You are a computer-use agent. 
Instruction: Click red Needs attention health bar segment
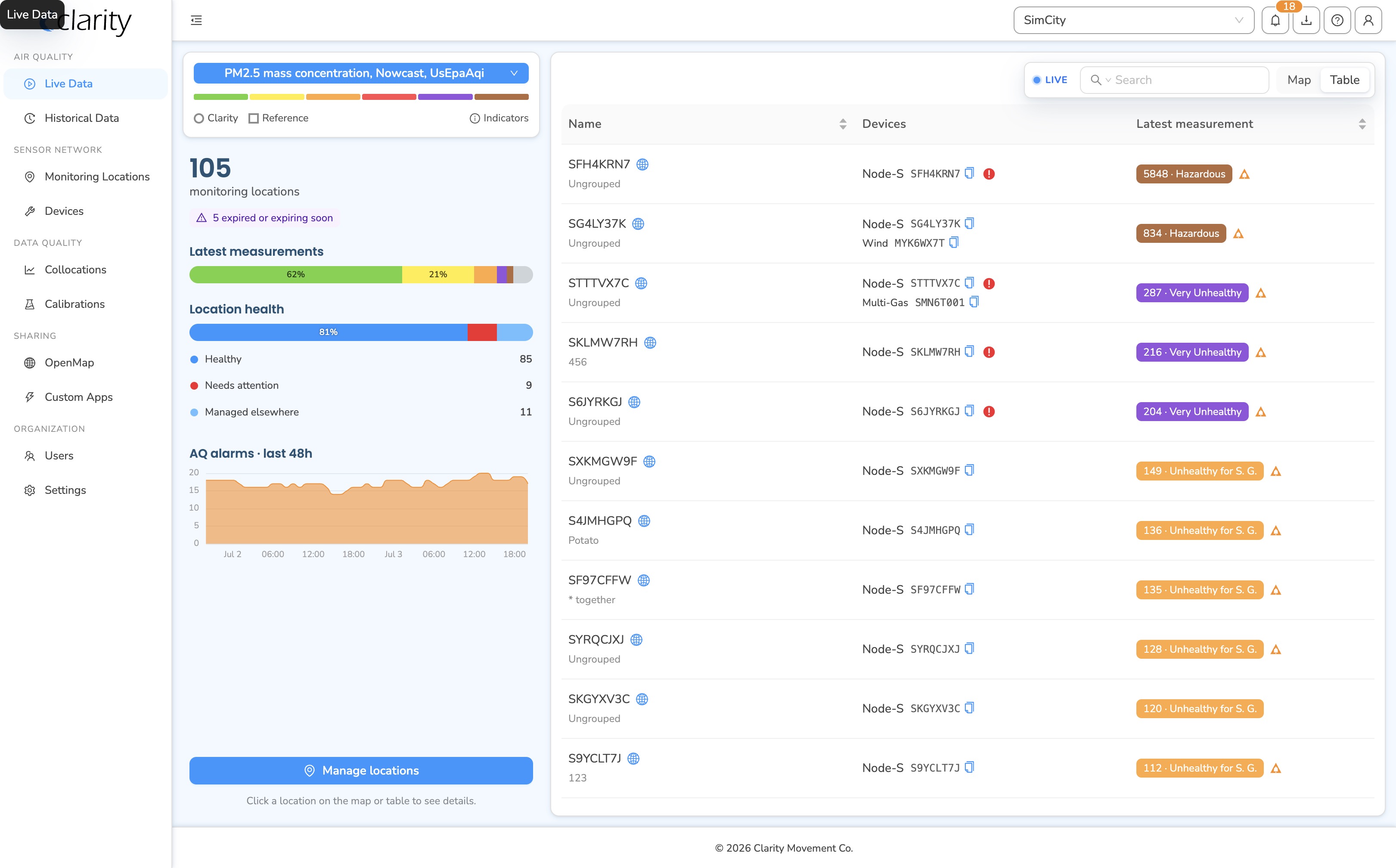482,332
